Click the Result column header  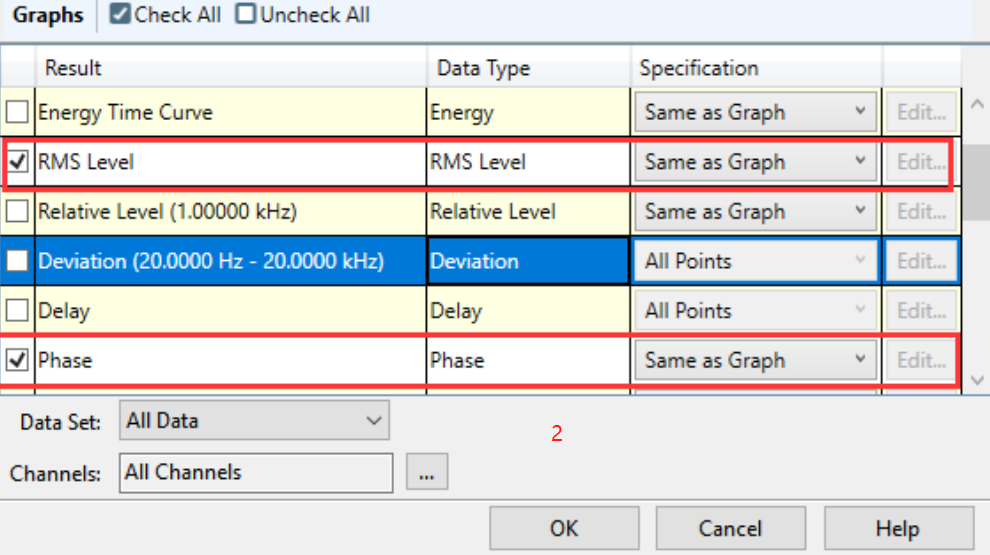click(230, 67)
